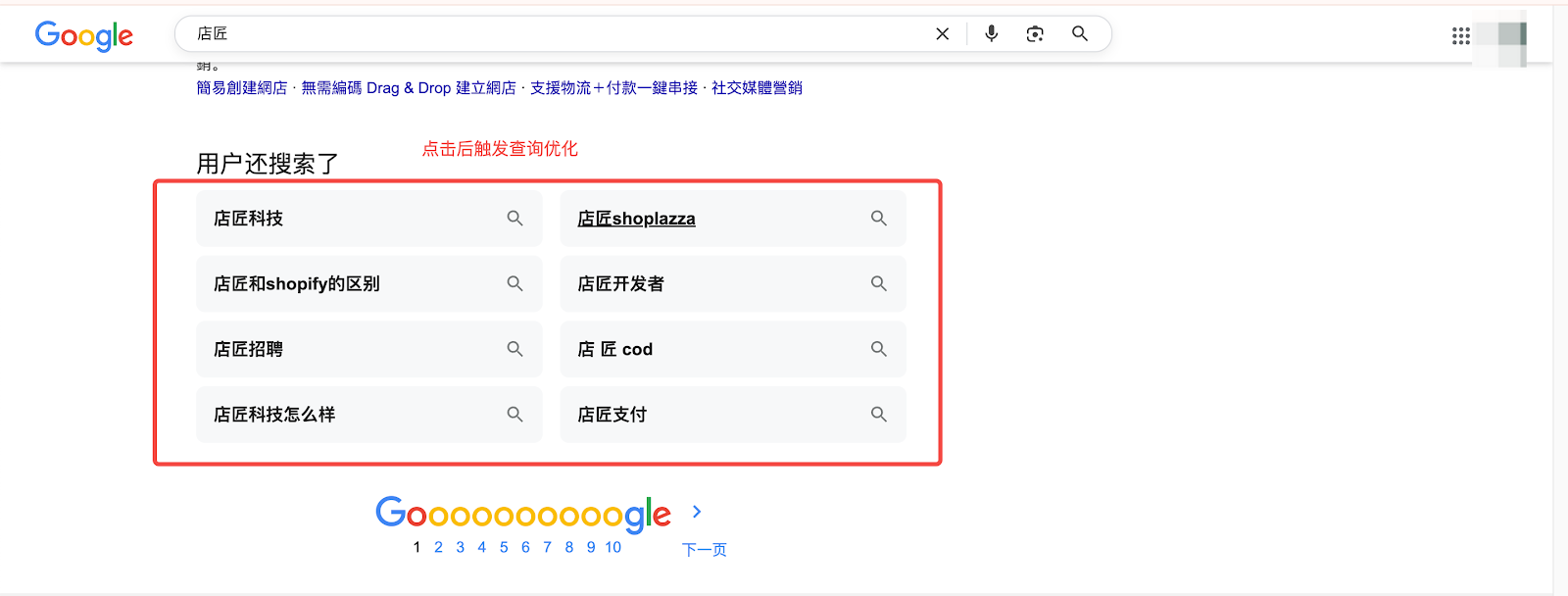
Task: Click the search icon beside 店匠支付
Action: coord(879,415)
